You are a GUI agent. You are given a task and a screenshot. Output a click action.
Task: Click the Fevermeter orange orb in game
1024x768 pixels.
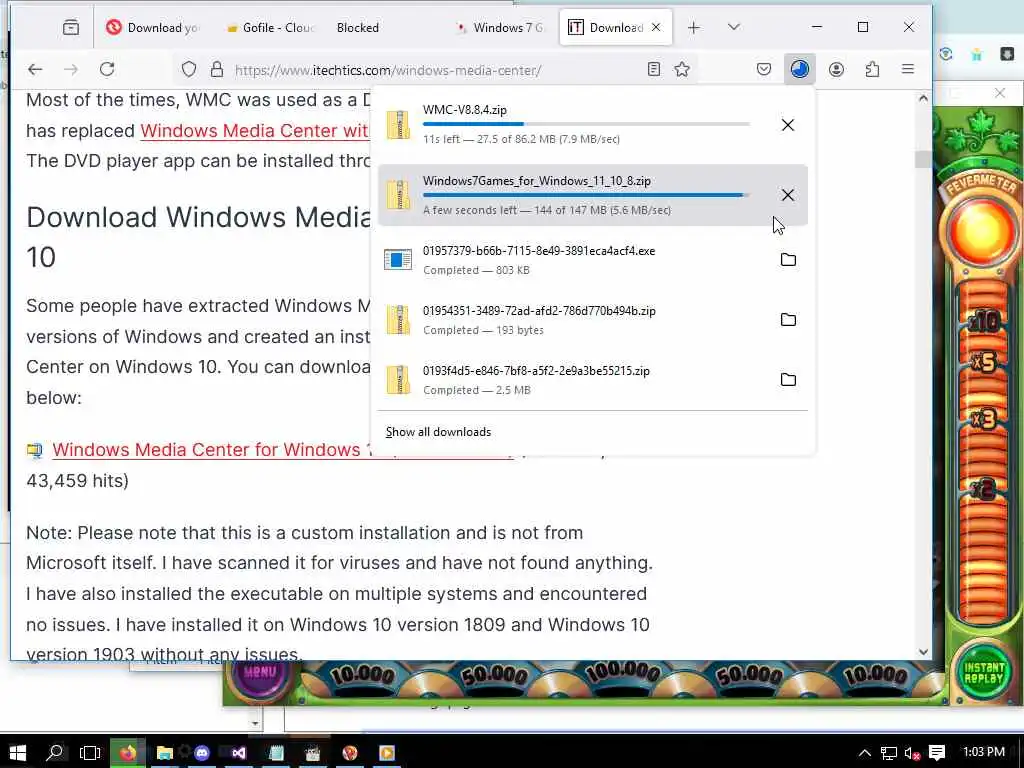point(981,232)
